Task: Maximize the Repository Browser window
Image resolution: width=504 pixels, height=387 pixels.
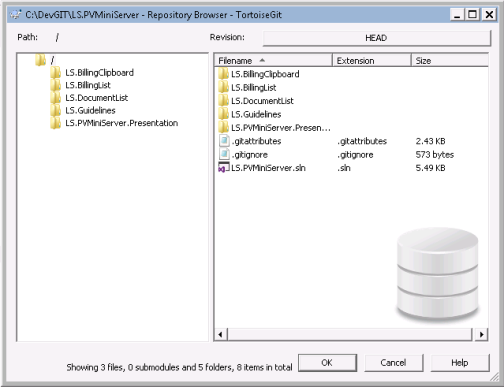Action: (x=473, y=15)
